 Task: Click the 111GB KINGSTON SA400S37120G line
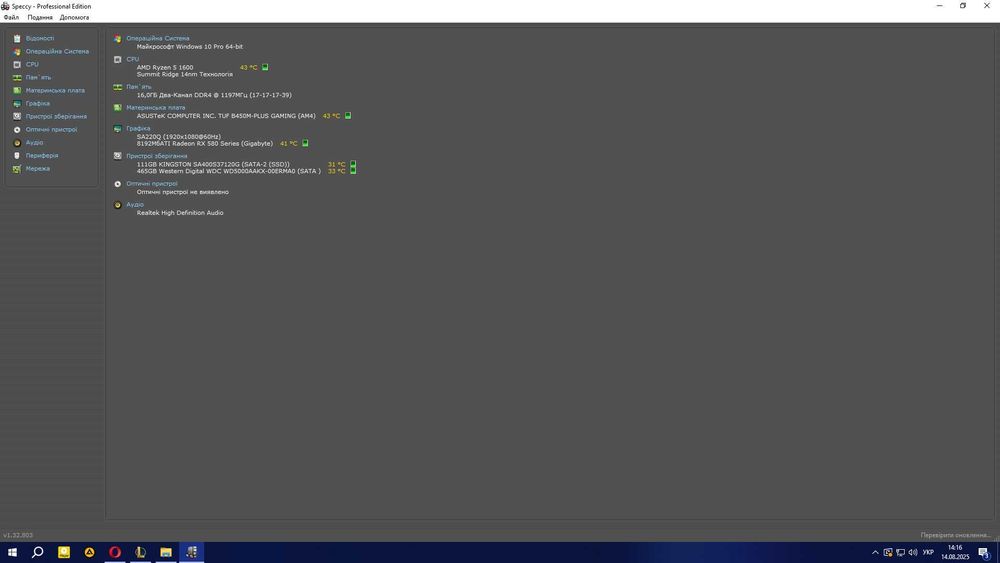click(x=213, y=165)
